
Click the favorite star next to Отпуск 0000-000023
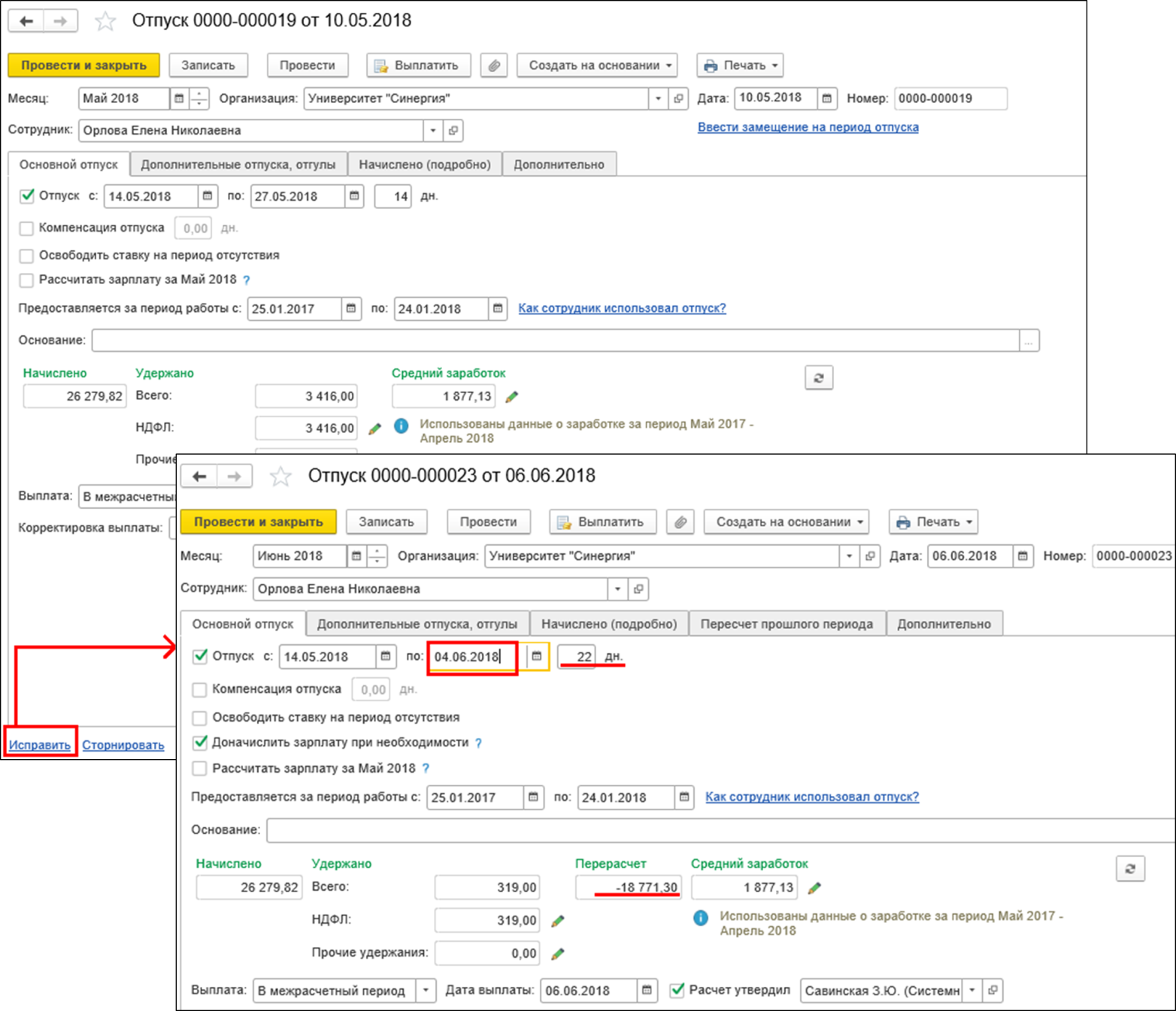point(280,477)
